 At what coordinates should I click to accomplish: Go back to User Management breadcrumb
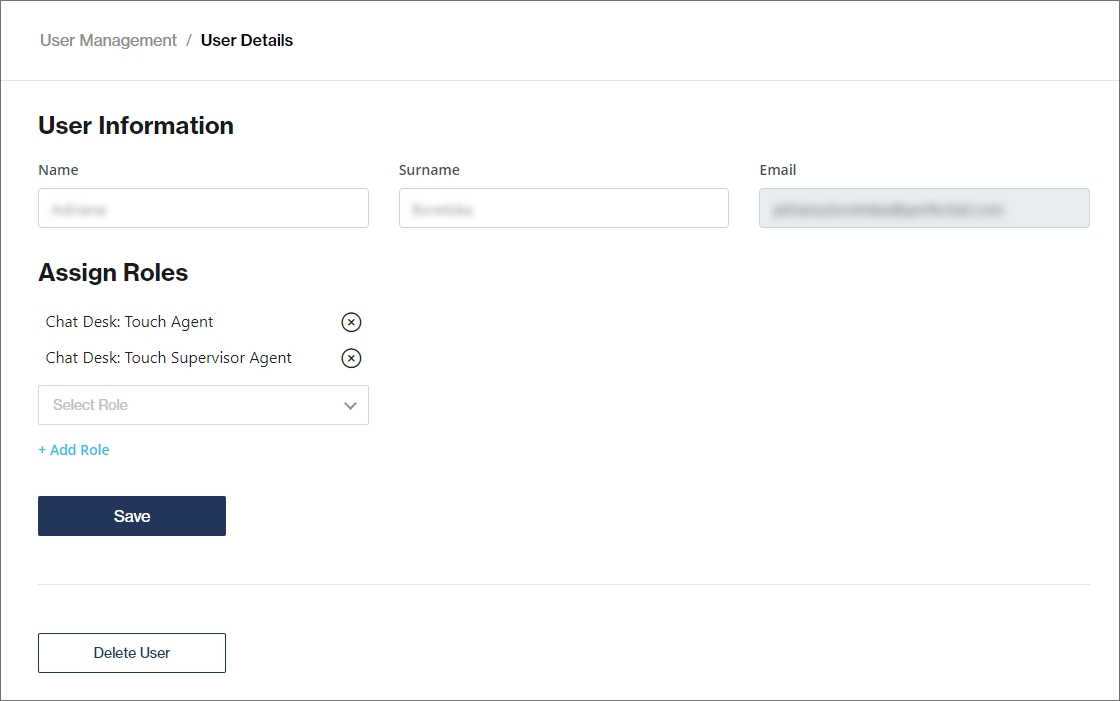tap(108, 41)
